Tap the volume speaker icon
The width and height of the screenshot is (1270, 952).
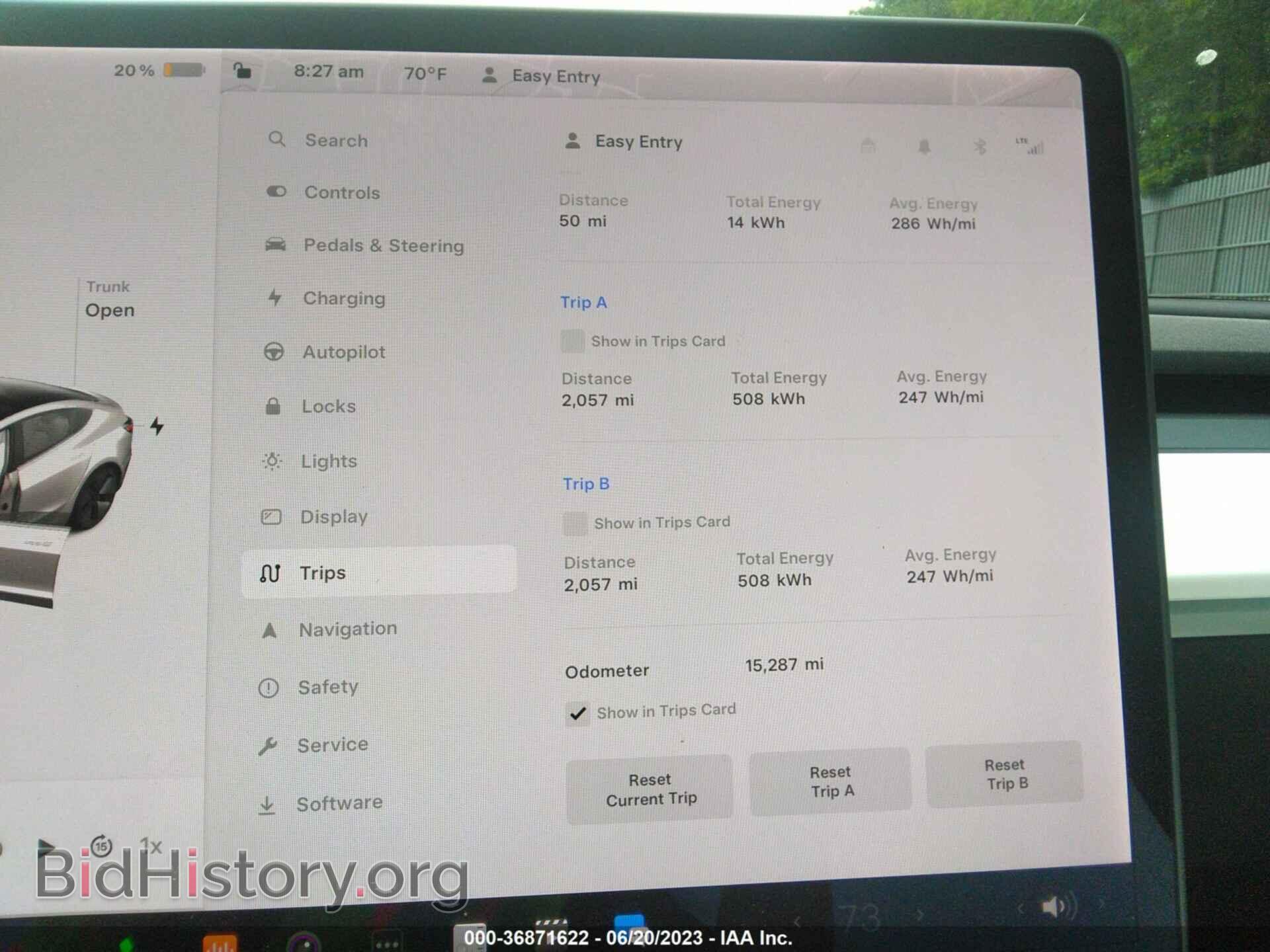click(1058, 906)
